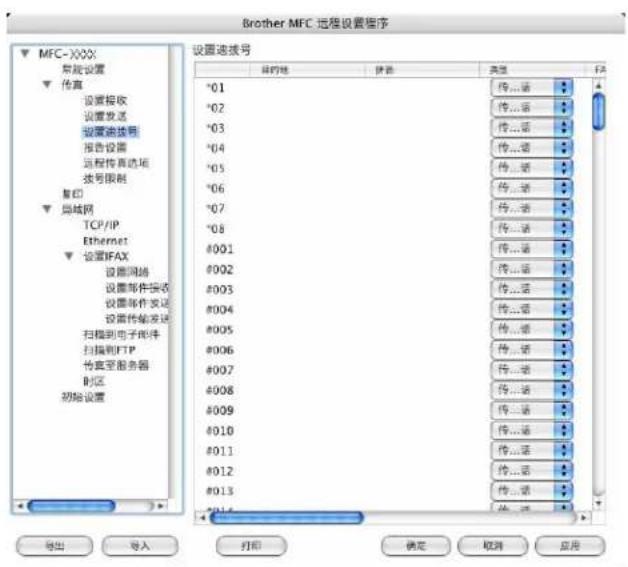Open the type dropdown for row *01

click(531, 88)
